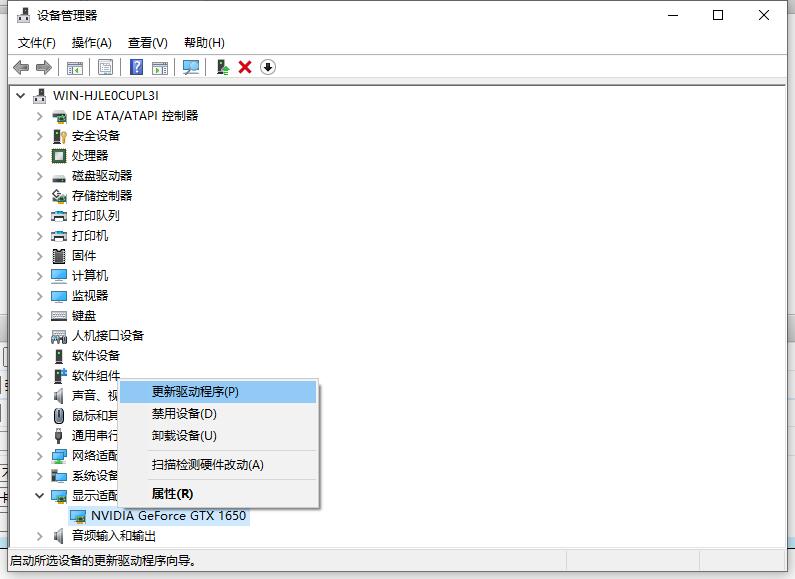Click the IDE ATA/ATAPI controller icon
Screen dimensions: 795x579
pyautogui.click(x=59, y=117)
